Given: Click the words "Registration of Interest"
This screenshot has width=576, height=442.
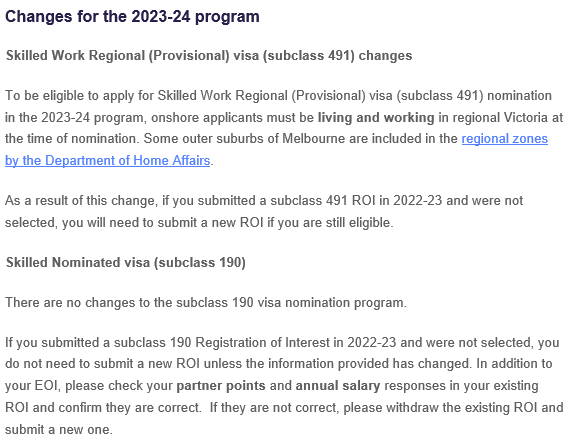Looking at the screenshot, I should 262,342.
